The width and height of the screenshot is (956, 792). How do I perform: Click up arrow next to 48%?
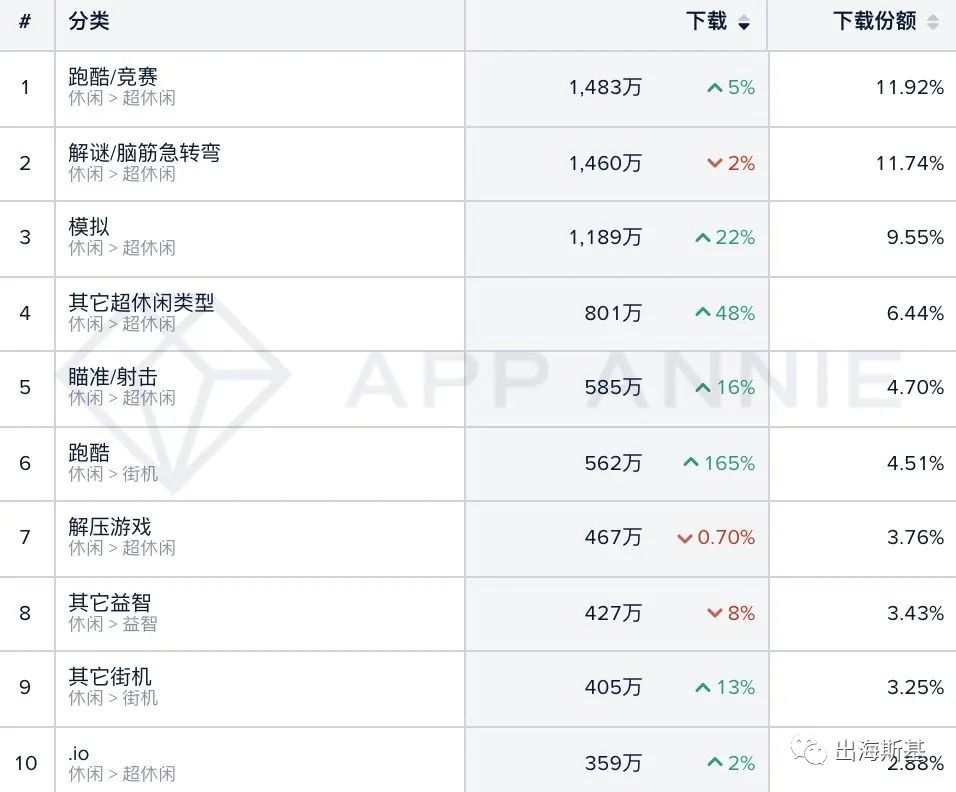coord(703,313)
